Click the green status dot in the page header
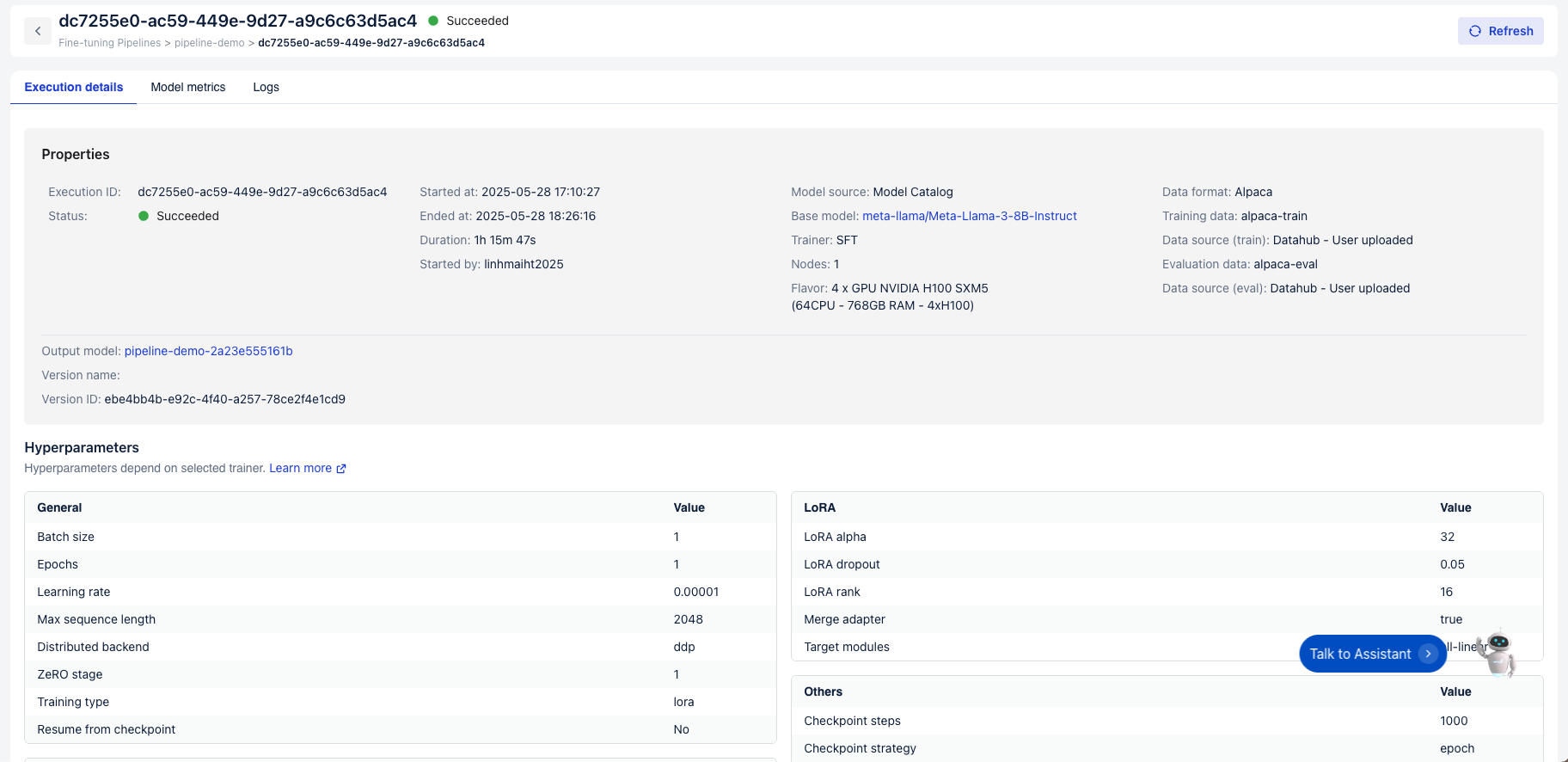 pyautogui.click(x=433, y=21)
